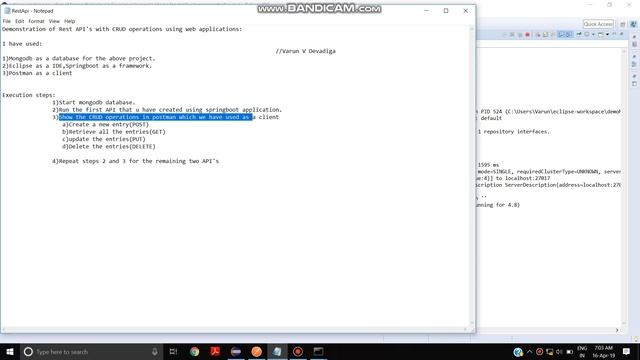Image resolution: width=640 pixels, height=360 pixels.
Task: Click the Bandicam recorder taskbar icon
Action: pyautogui.click(x=298, y=351)
